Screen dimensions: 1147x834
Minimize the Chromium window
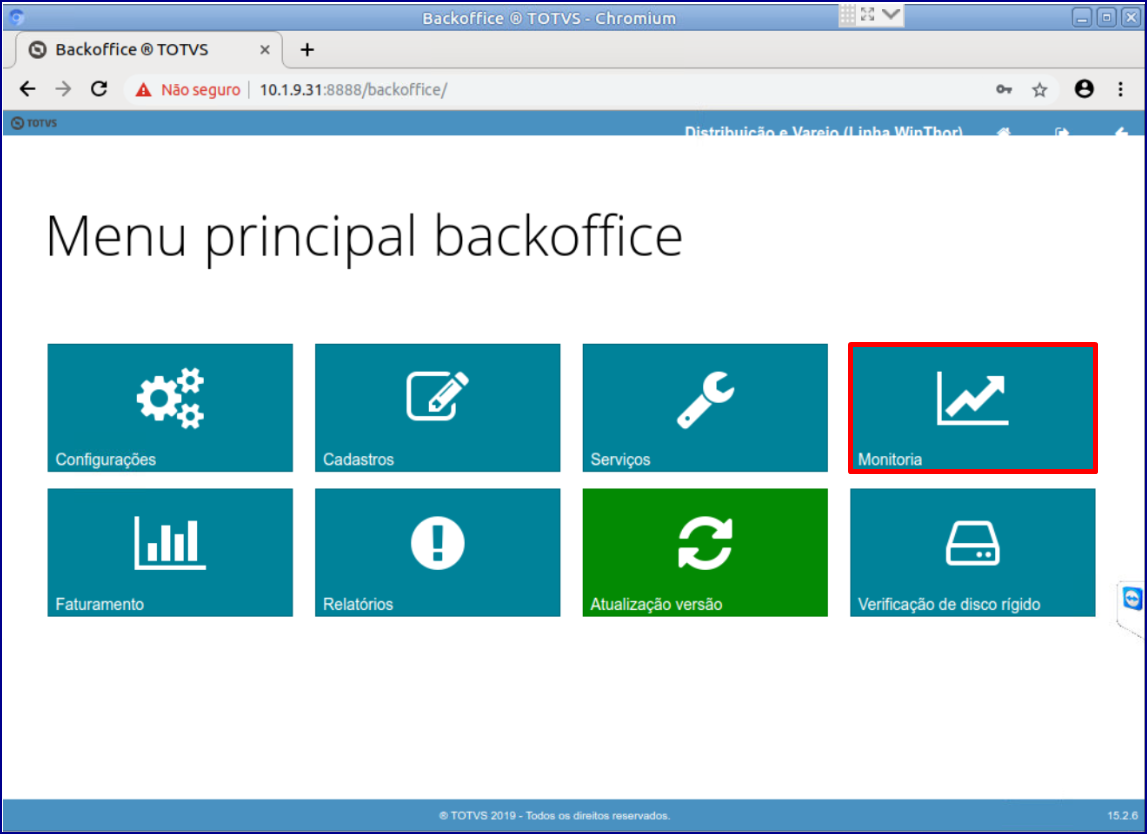point(1082,18)
